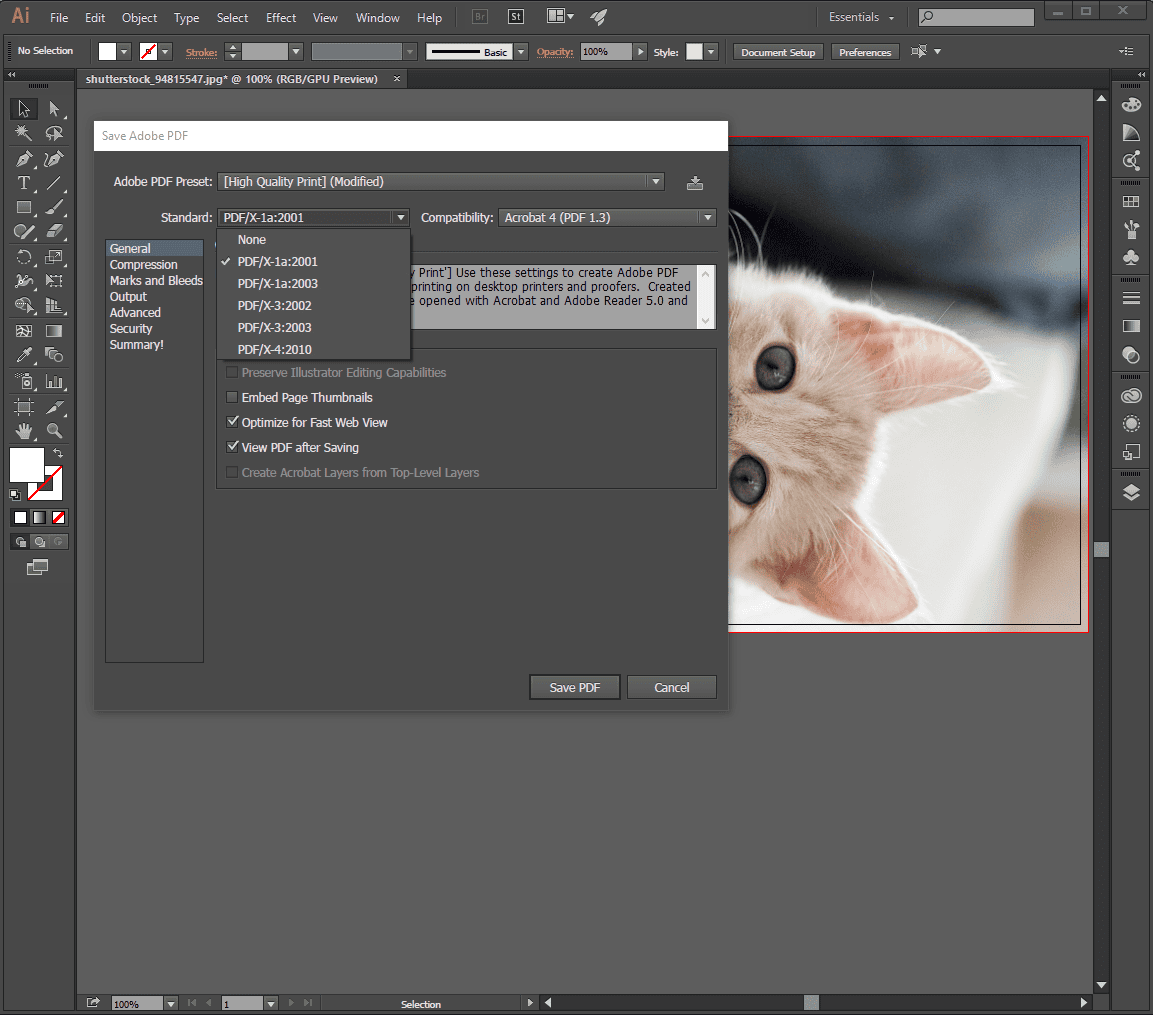Open the Layers panel icon
1153x1015 pixels.
click(1131, 492)
